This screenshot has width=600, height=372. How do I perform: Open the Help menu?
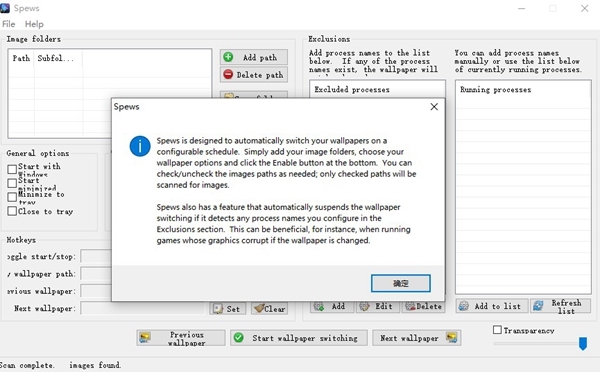[x=34, y=24]
